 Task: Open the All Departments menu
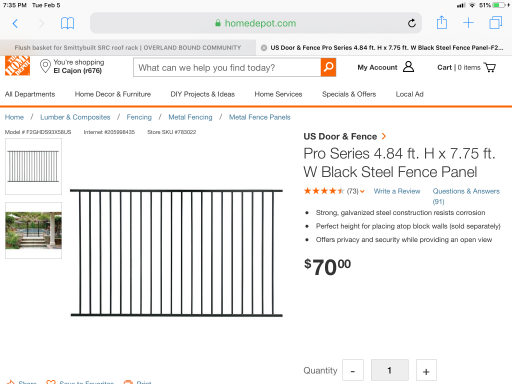[x=30, y=94]
